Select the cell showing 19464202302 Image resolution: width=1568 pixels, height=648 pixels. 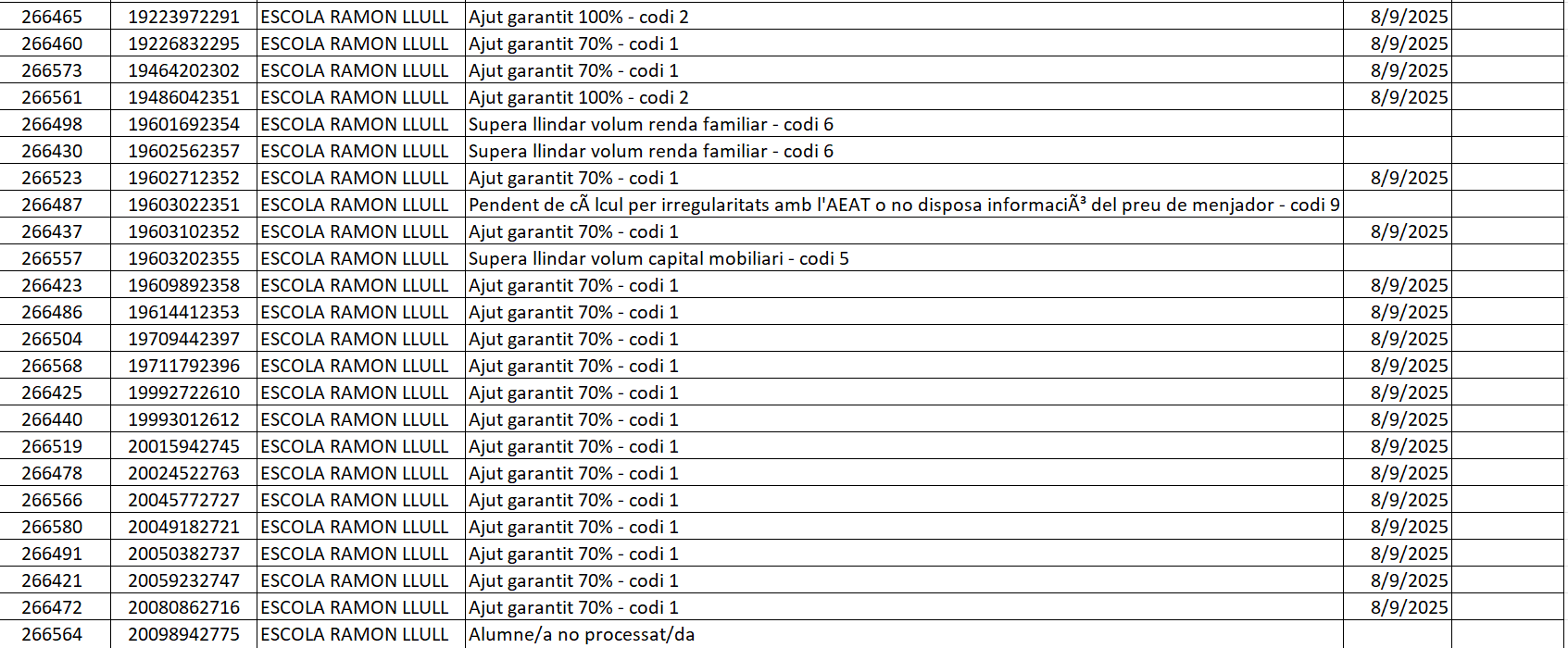[x=183, y=70]
